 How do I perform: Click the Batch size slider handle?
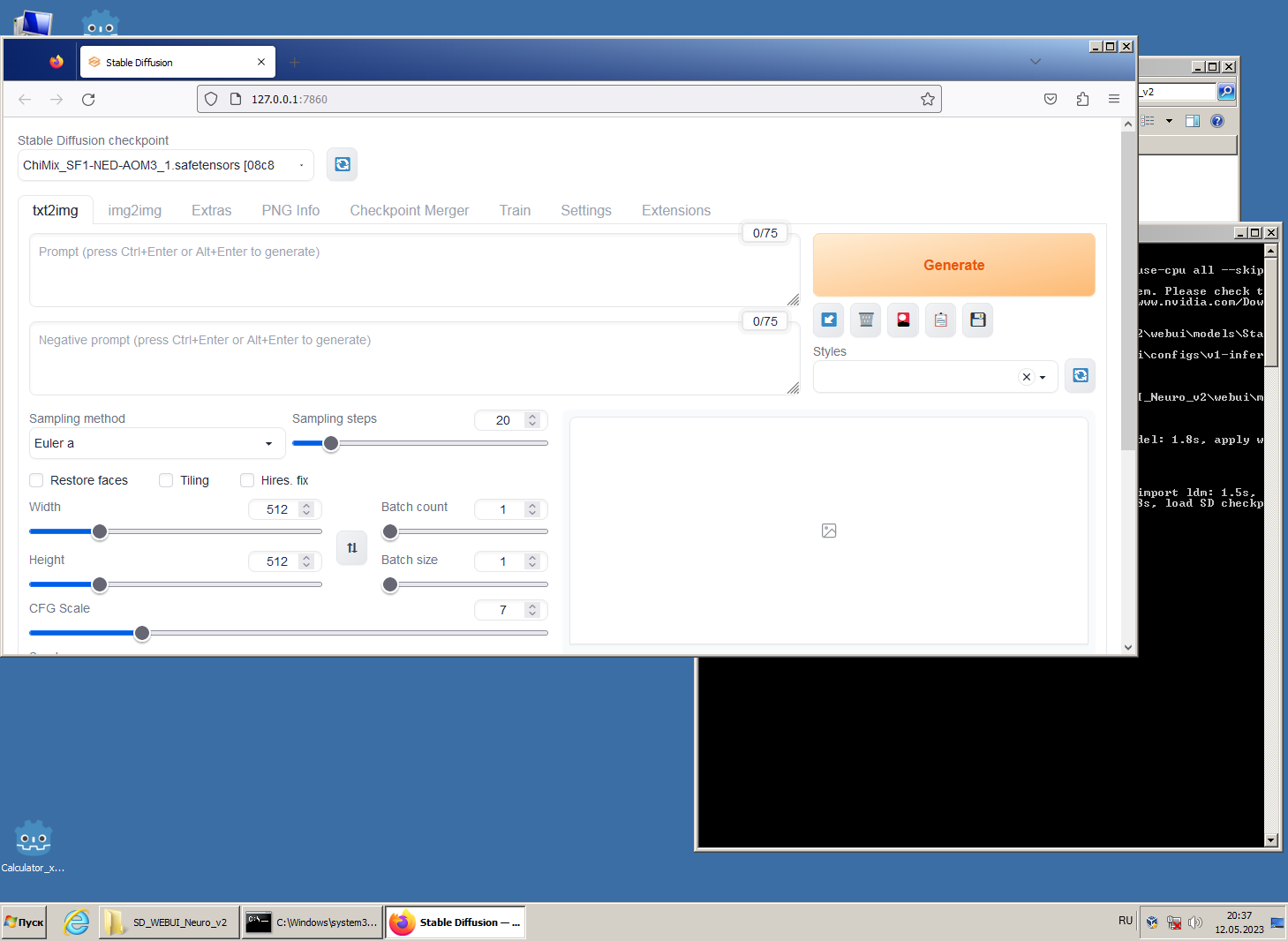tap(390, 584)
